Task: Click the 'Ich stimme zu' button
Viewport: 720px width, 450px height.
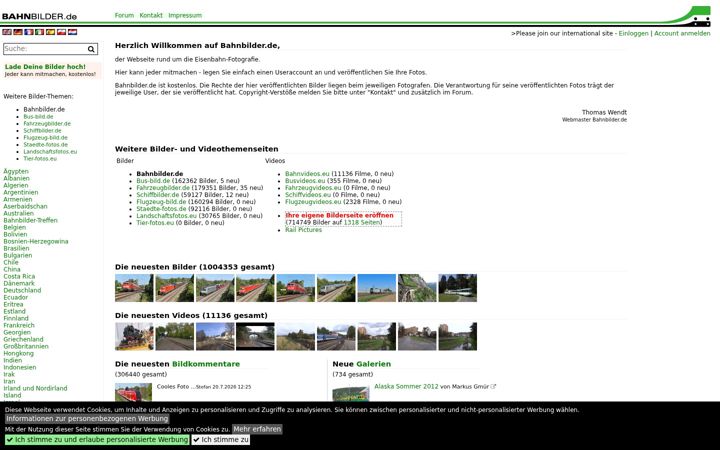Action: (x=221, y=440)
